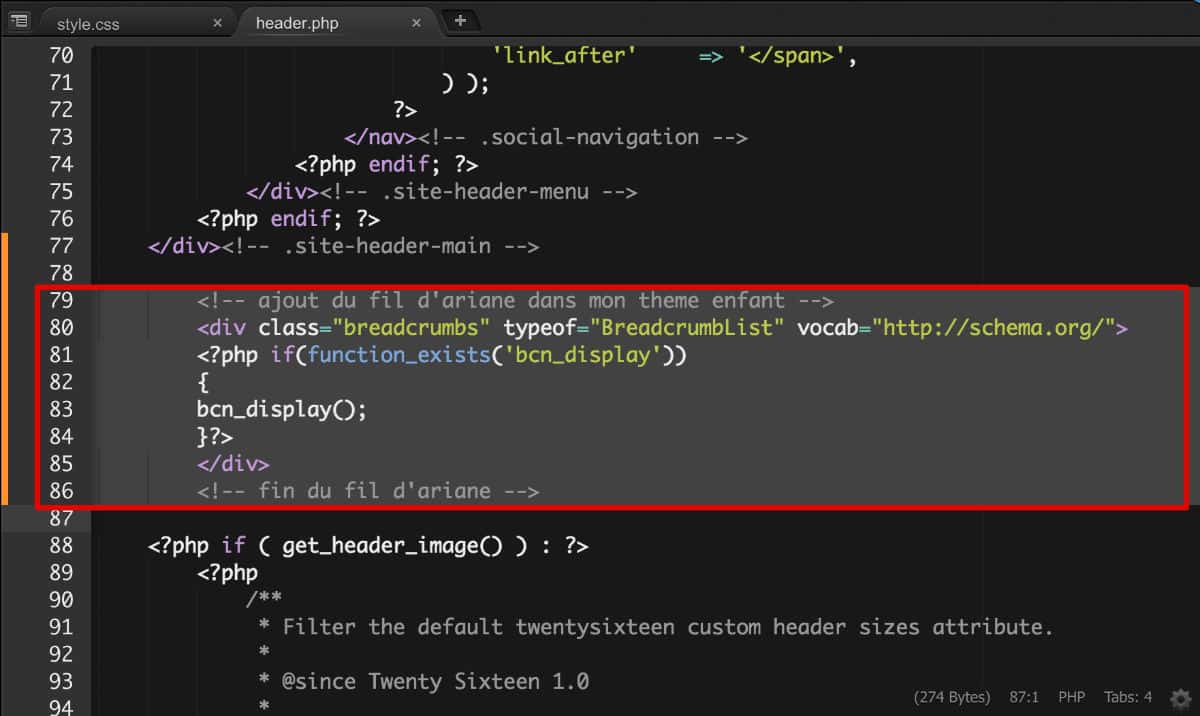Click the (274 Bytes) file size indicator
The height and width of the screenshot is (716, 1200).
[x=951, y=697]
